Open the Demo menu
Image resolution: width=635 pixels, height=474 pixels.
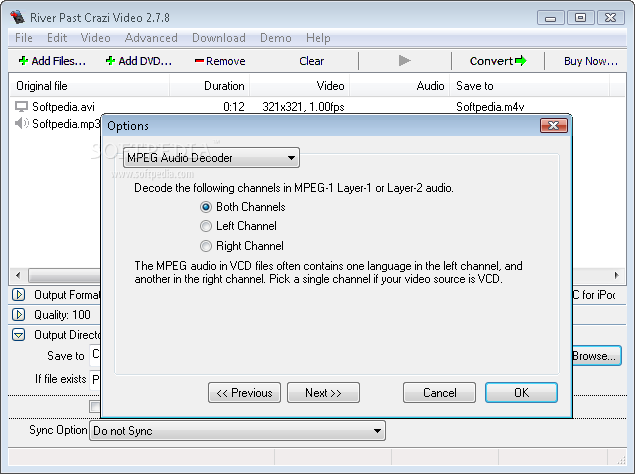click(276, 38)
